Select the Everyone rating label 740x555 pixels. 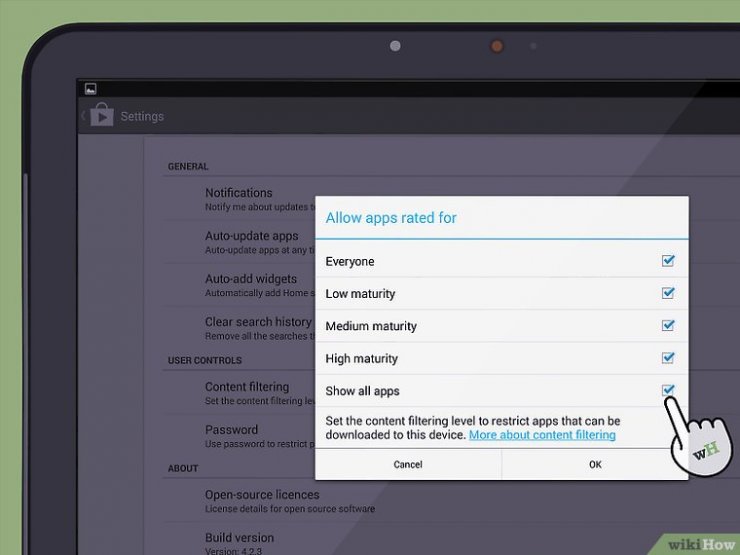coord(350,261)
